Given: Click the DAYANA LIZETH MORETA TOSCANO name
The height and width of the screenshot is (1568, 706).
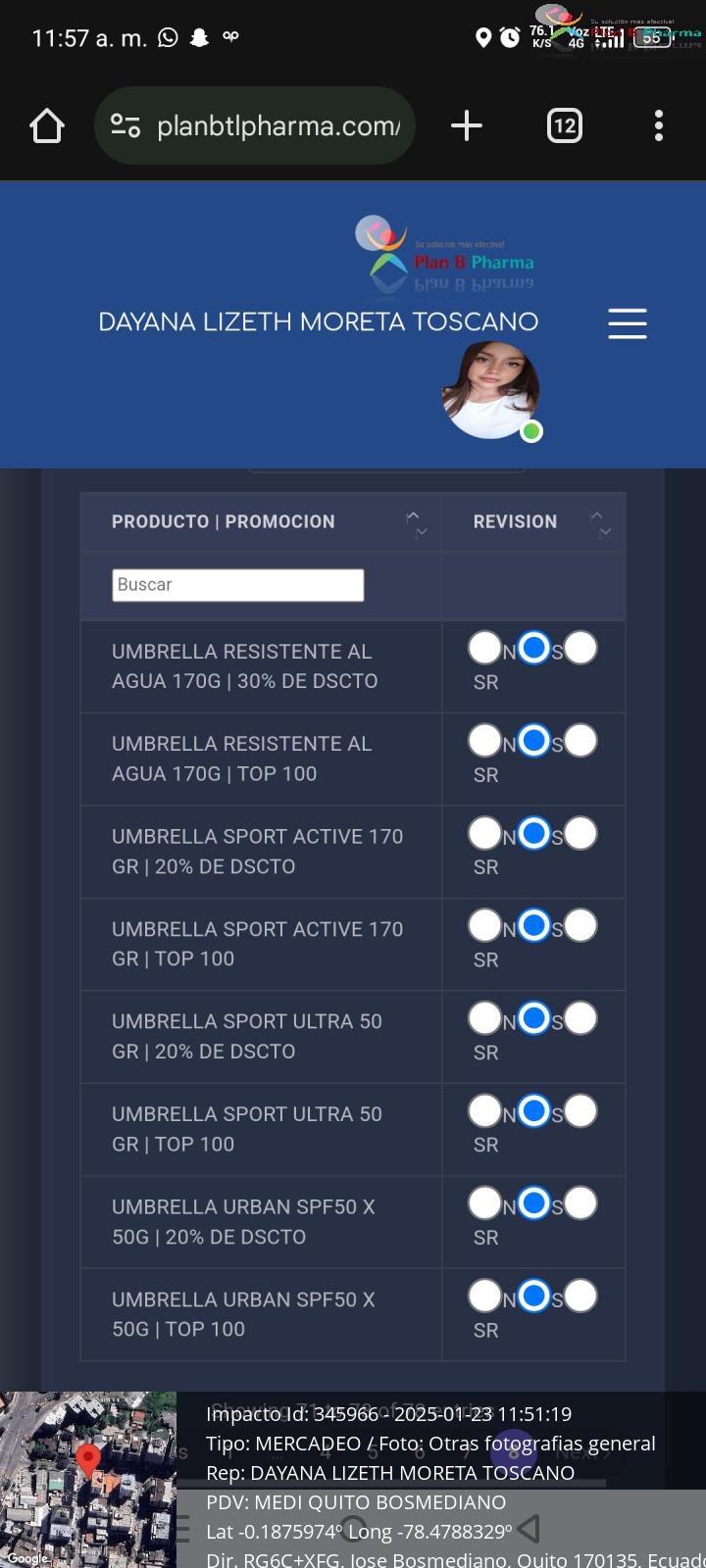Looking at the screenshot, I should 319,322.
